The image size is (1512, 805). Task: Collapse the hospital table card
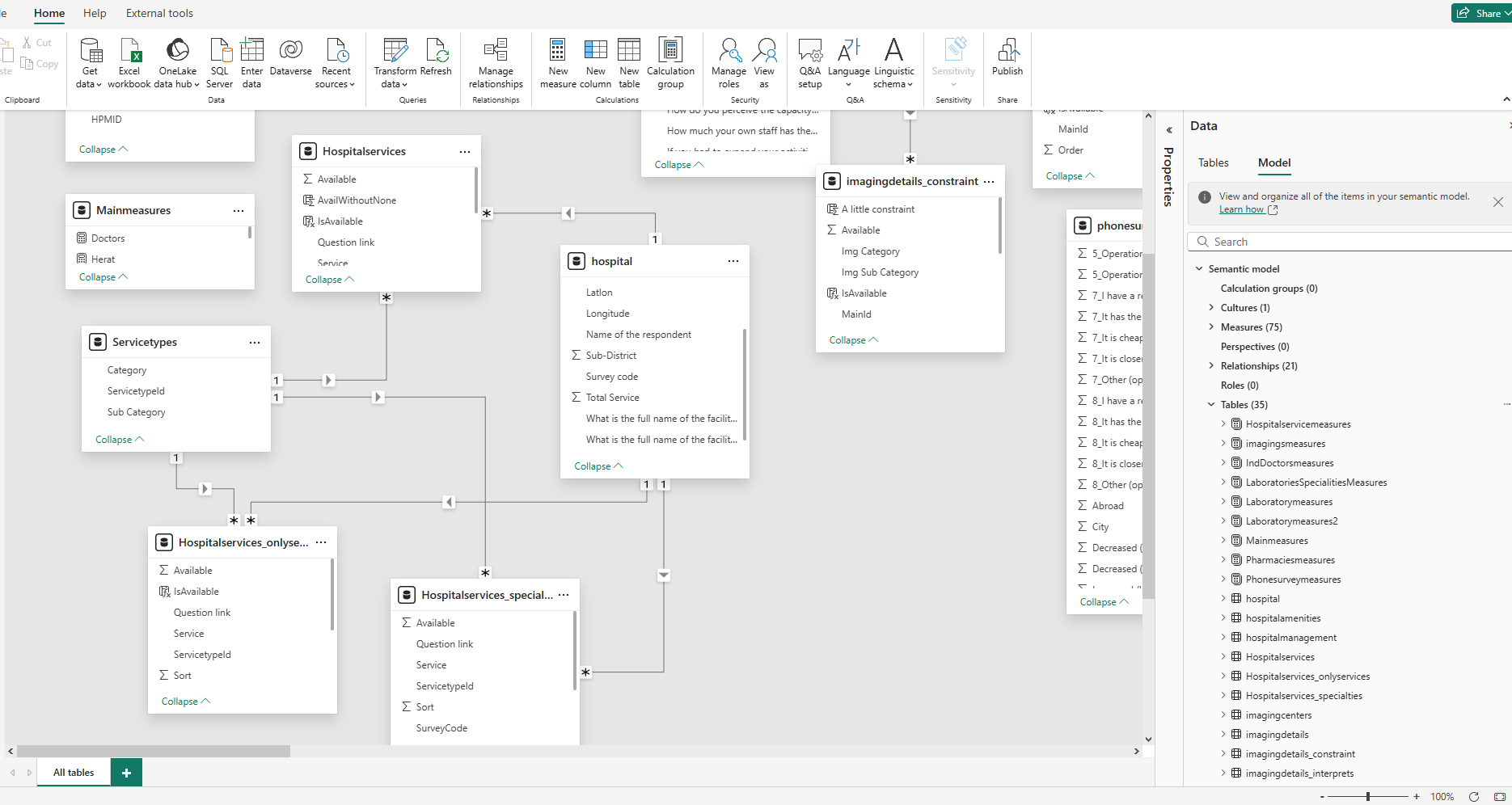tap(598, 466)
